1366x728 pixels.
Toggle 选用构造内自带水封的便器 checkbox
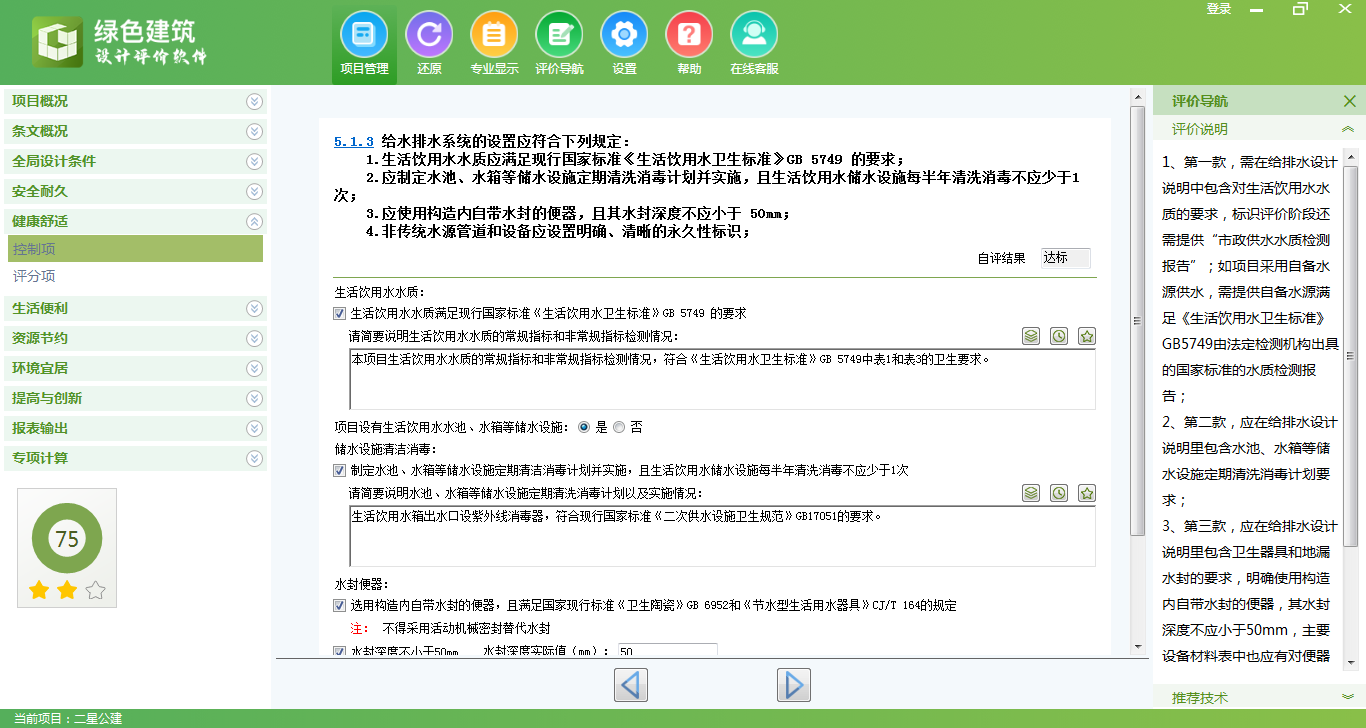point(339,605)
